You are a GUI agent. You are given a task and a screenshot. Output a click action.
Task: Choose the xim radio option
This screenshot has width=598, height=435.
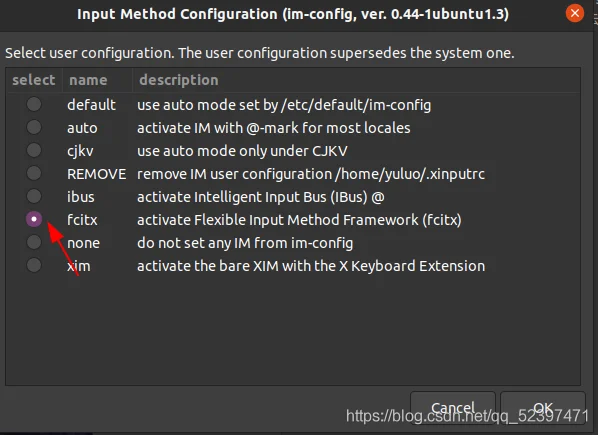tap(34, 265)
